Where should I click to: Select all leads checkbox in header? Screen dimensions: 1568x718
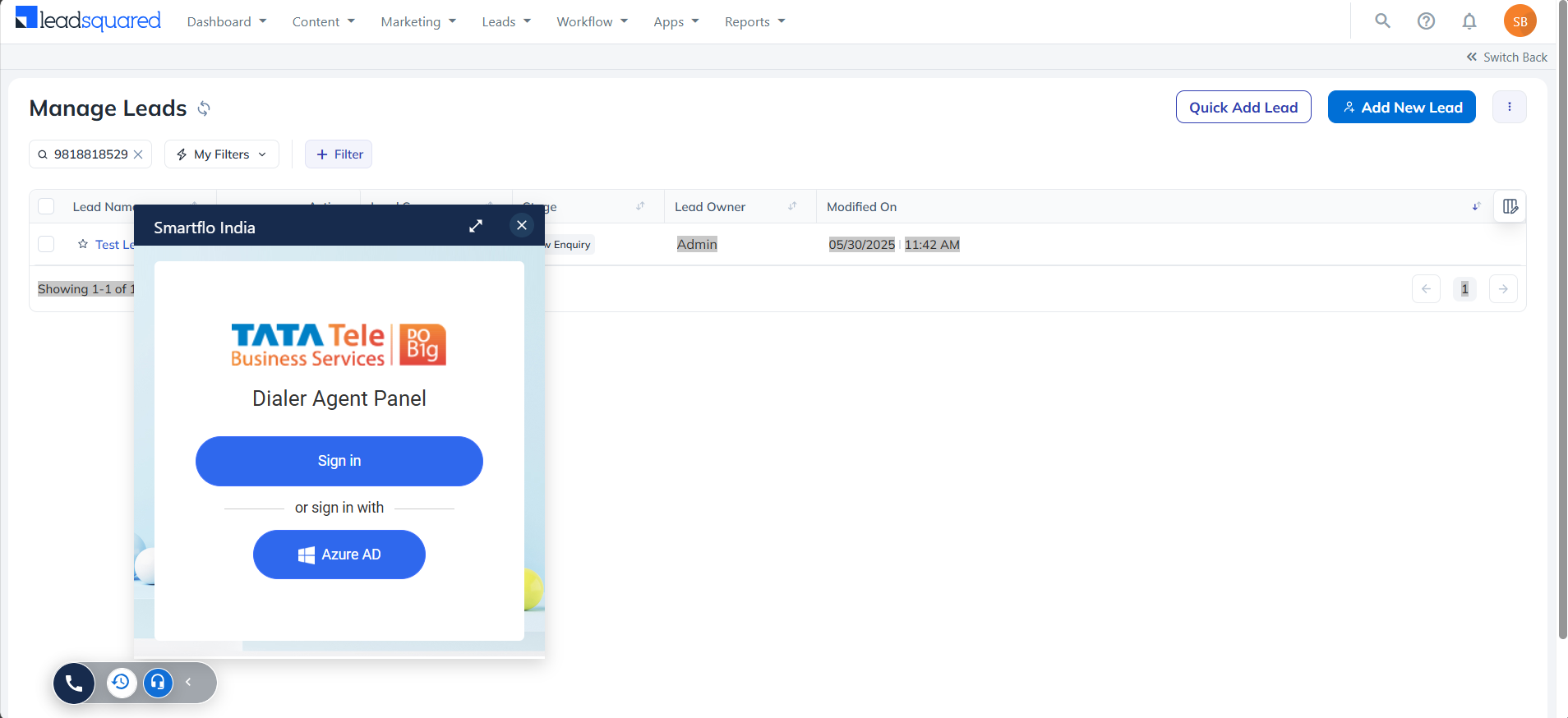[46, 206]
